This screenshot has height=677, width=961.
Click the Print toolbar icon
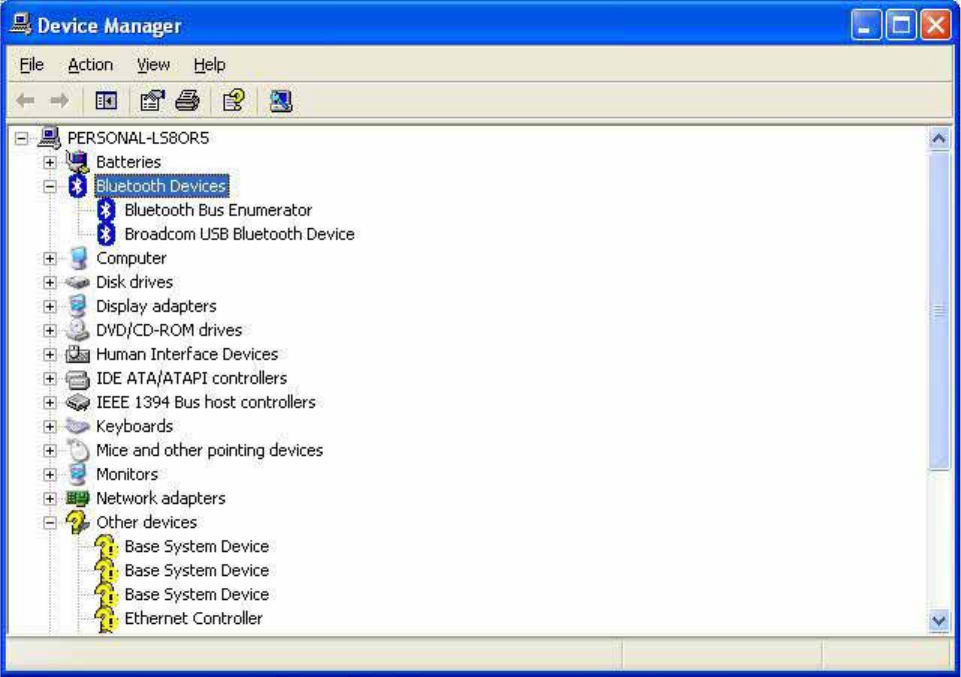pyautogui.click(x=188, y=100)
